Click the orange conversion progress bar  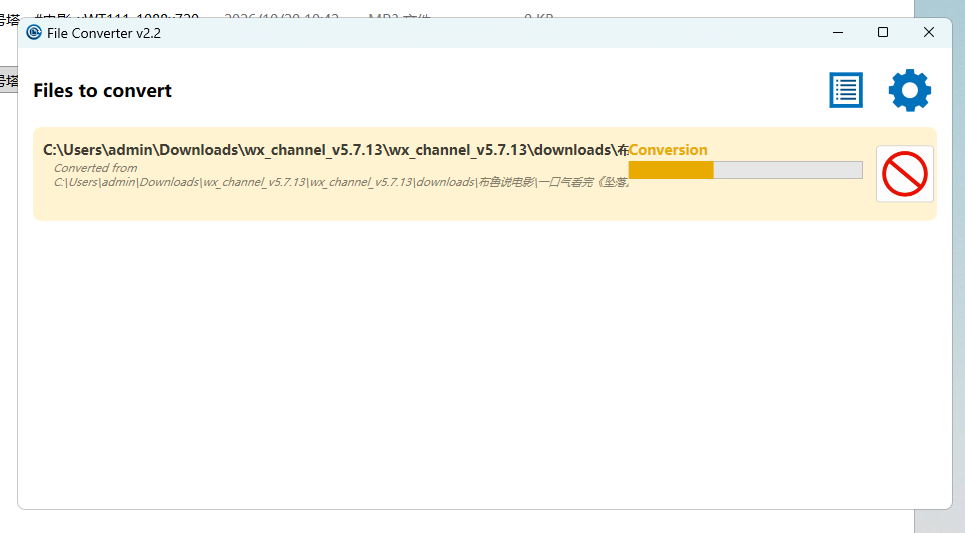coord(745,170)
